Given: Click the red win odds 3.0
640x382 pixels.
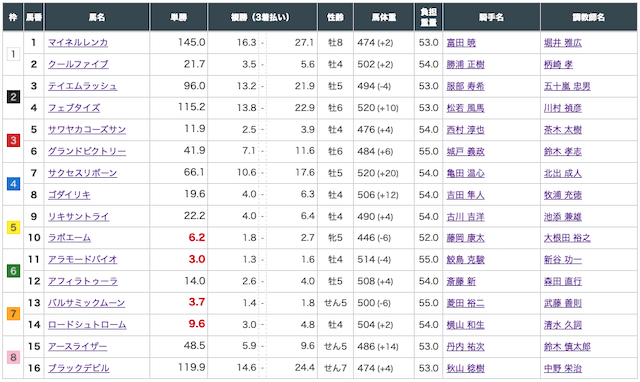Looking at the screenshot, I should point(197,259).
